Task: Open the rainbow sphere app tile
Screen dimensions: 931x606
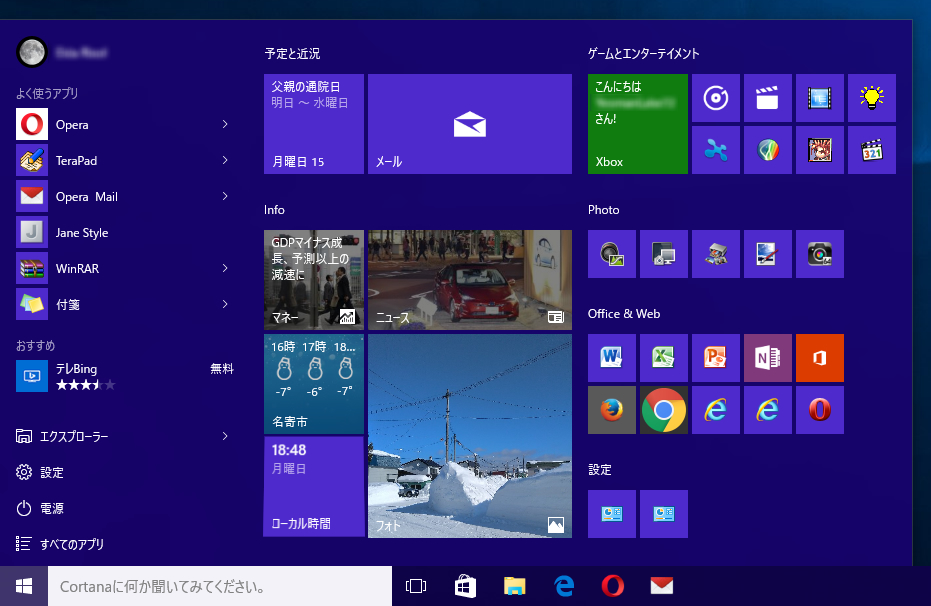Action: pos(768,150)
